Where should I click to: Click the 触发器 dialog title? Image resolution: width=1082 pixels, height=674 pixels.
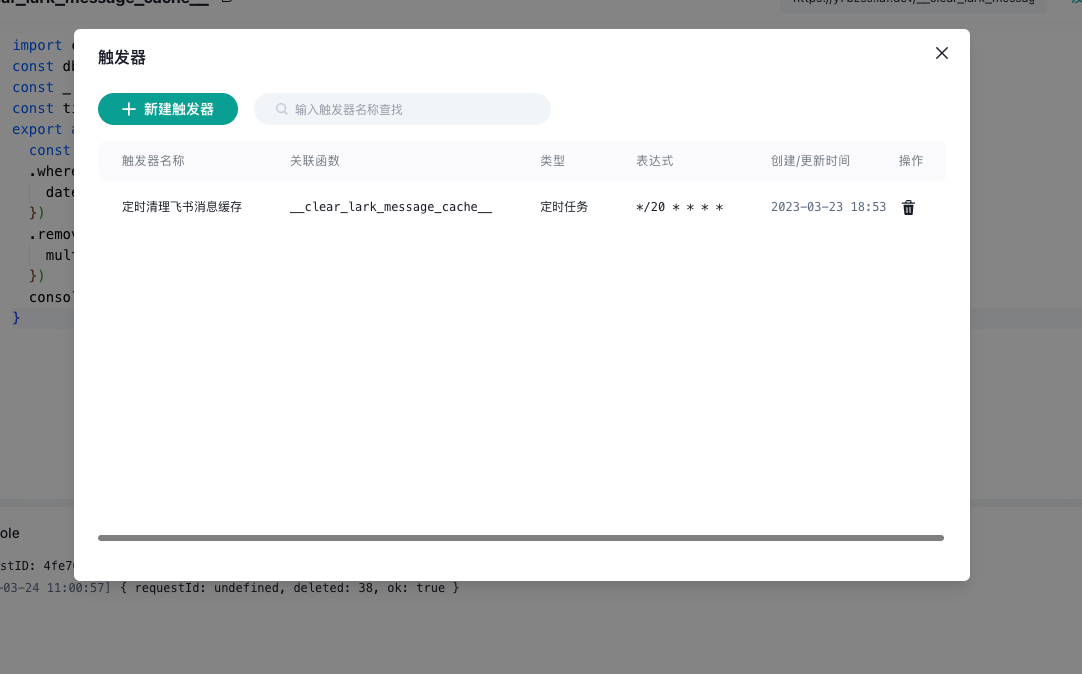122,57
